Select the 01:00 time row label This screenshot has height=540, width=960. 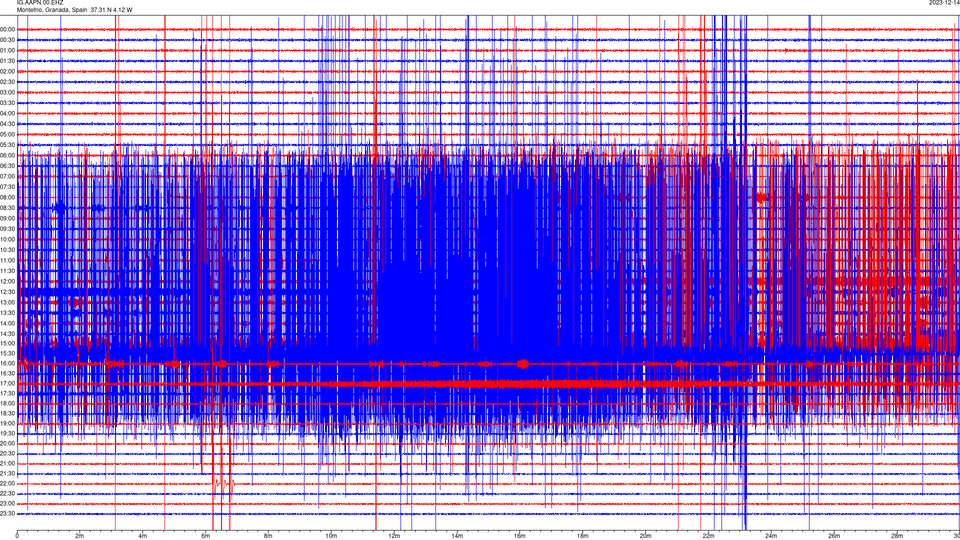point(7,50)
